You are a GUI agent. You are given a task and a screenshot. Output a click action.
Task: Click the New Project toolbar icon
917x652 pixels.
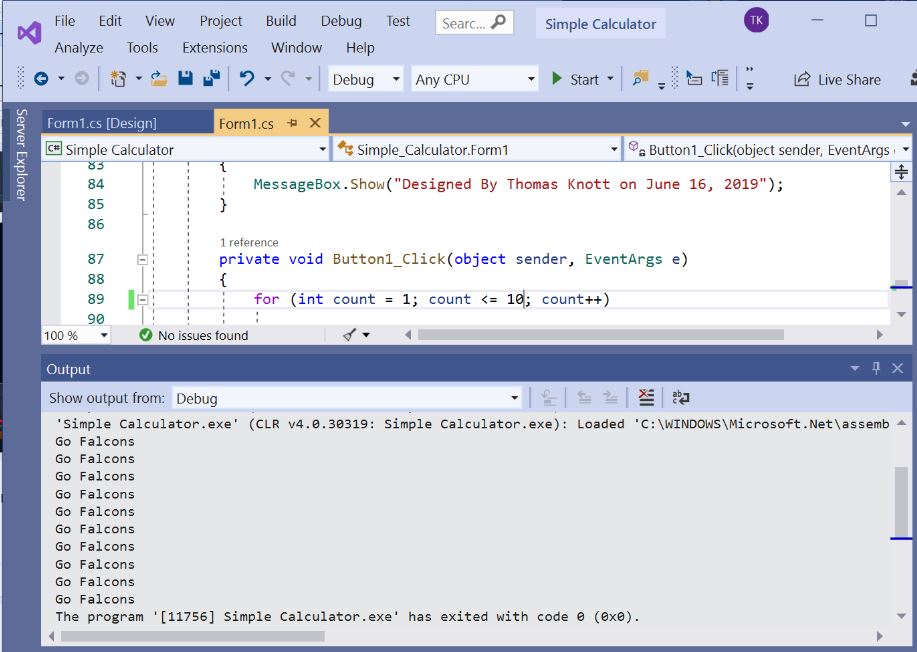[x=119, y=79]
